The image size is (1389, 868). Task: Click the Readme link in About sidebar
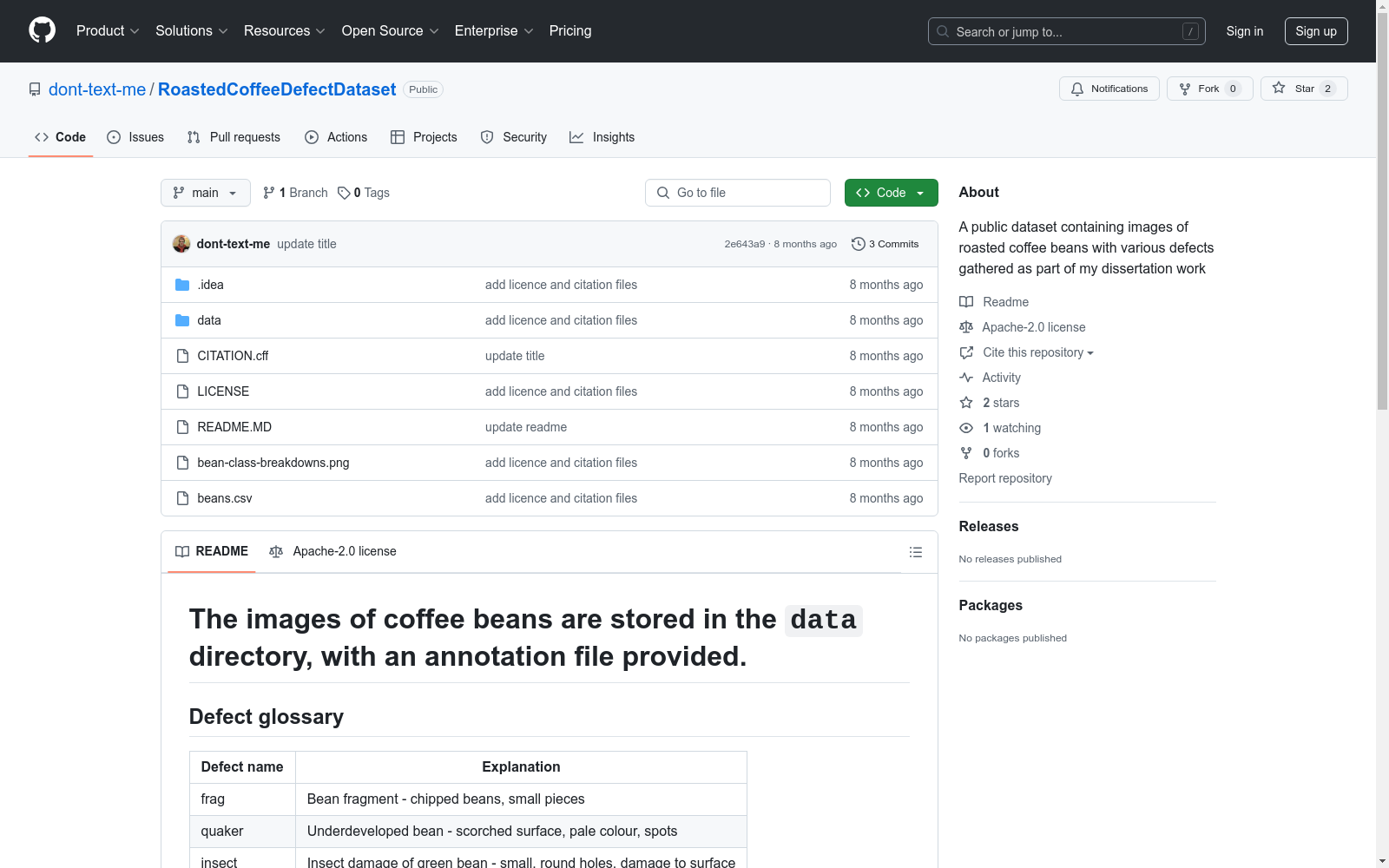pyautogui.click(x=994, y=302)
